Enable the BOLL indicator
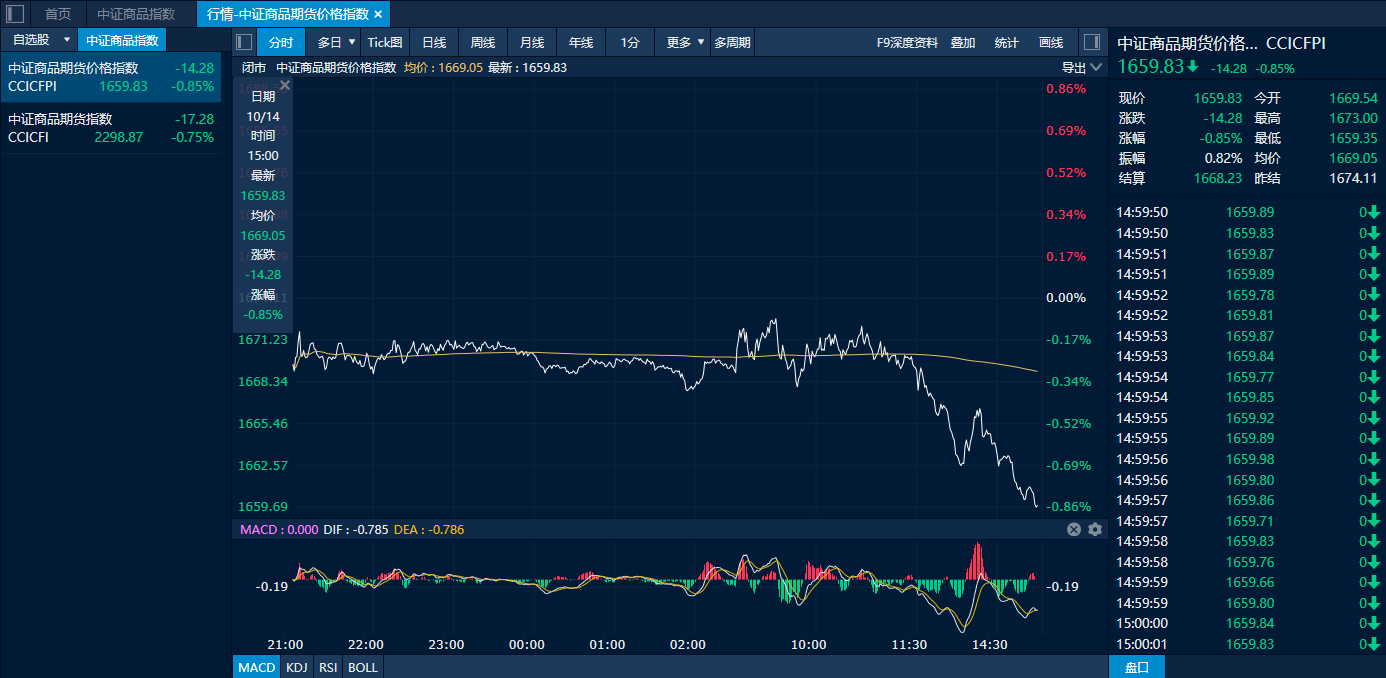1386x678 pixels. (363, 667)
